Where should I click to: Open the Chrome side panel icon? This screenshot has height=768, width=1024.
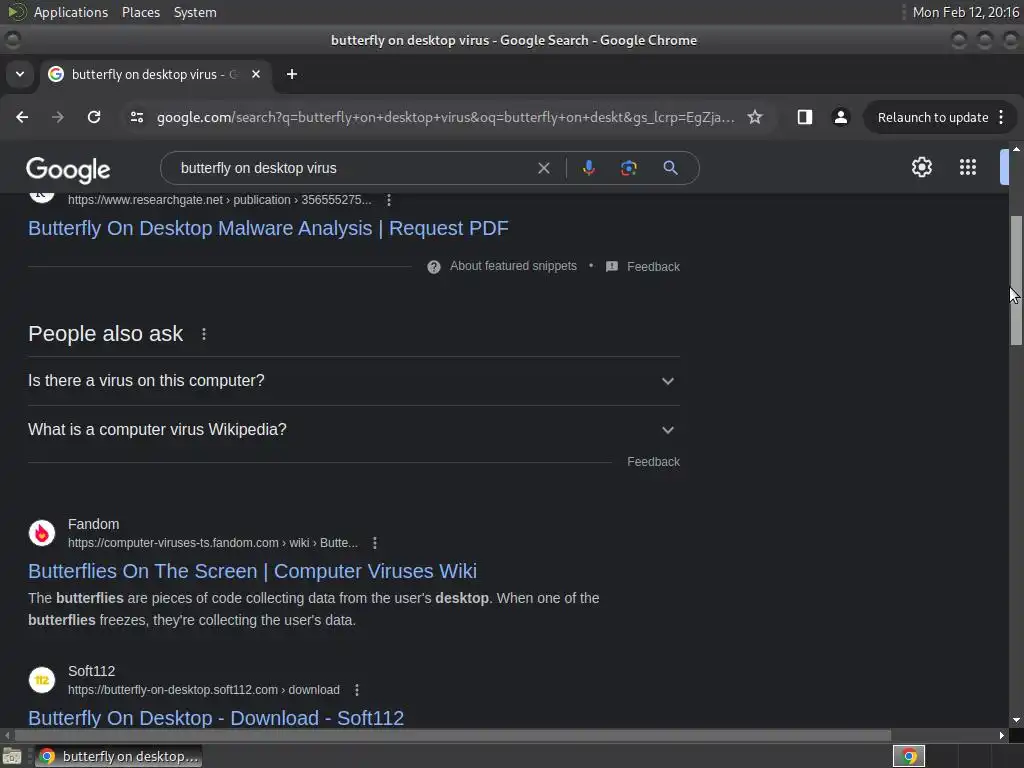pyautogui.click(x=805, y=117)
